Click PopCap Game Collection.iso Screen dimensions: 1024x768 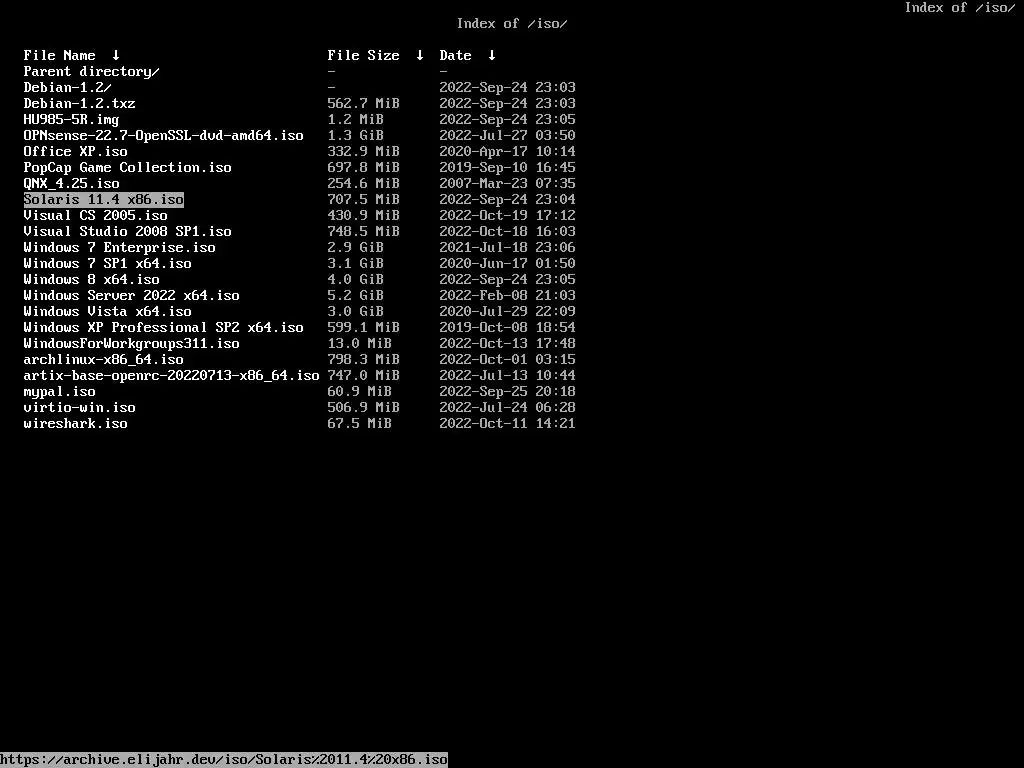coord(127,167)
